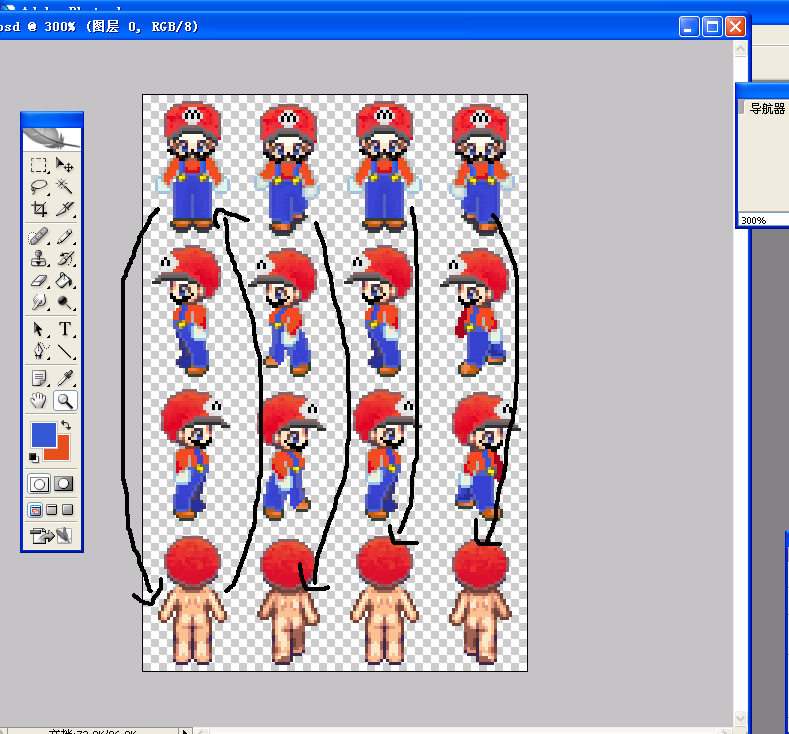Screen dimensions: 789x734
Task: Switch to Standard editing mode
Action: tap(39, 484)
